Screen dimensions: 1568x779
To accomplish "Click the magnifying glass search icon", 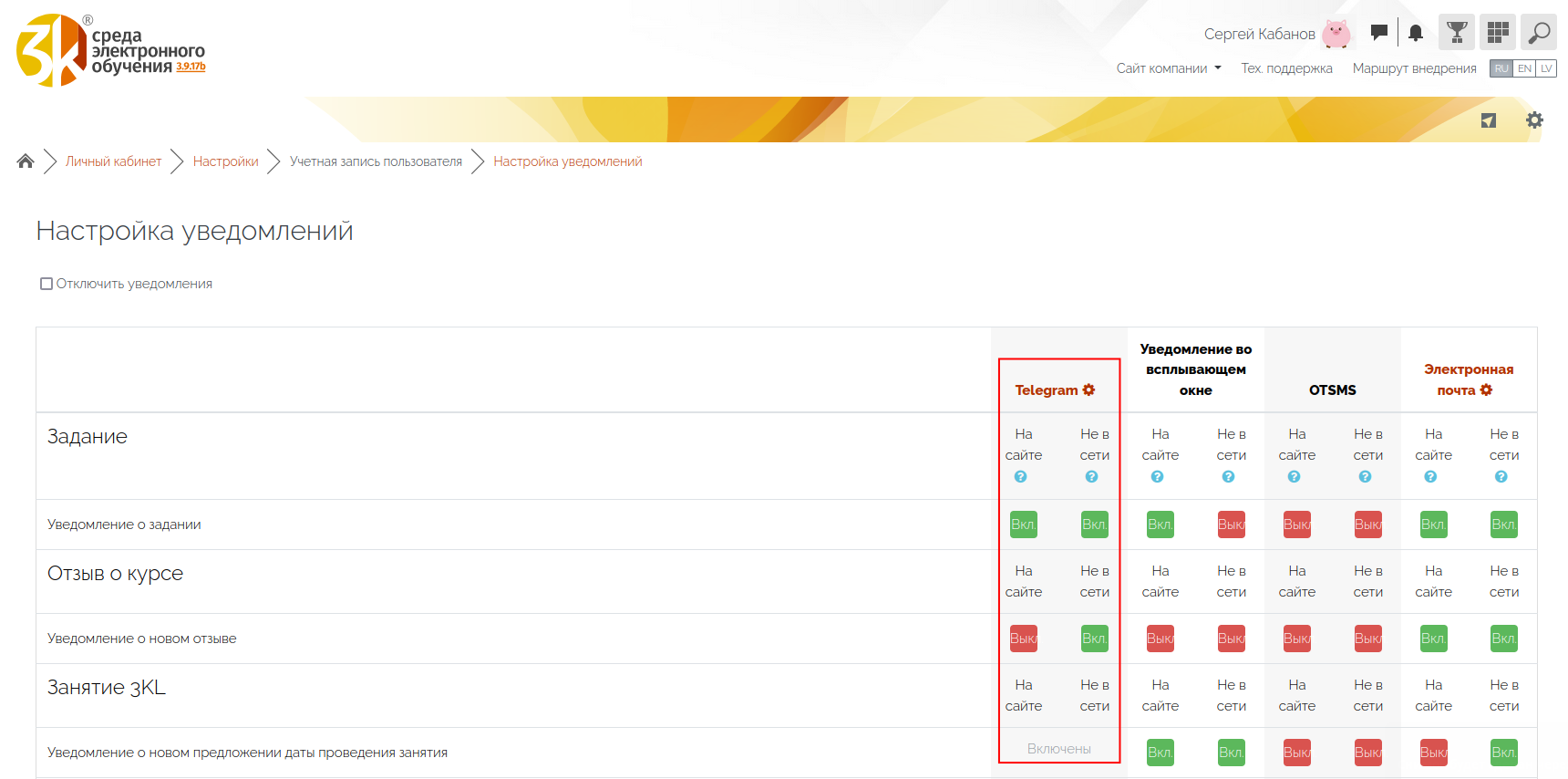I will pos(1539,33).
